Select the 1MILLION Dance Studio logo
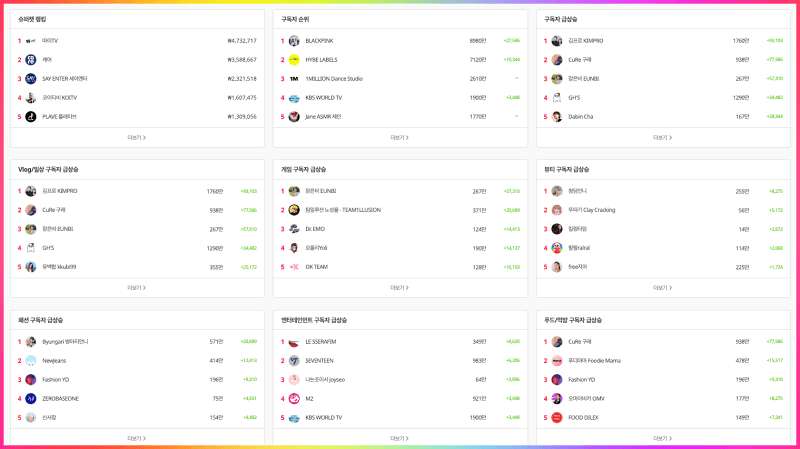Viewport: 800px width, 449px height. (294, 79)
